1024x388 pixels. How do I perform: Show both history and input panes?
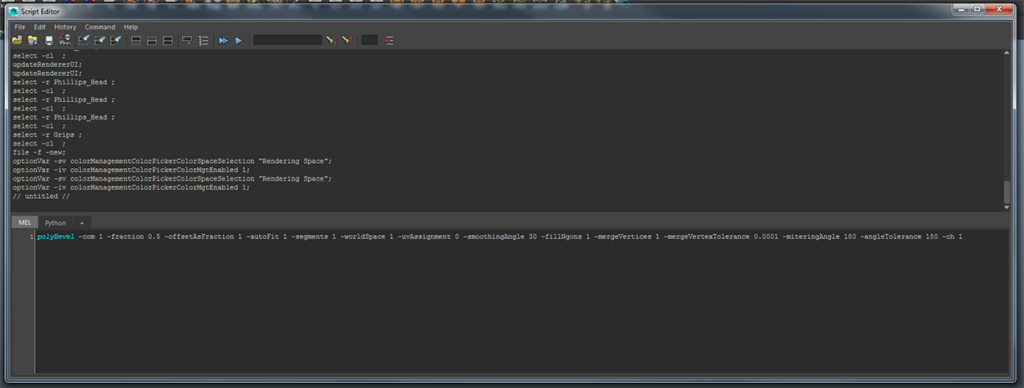pyautogui.click(x=168, y=40)
